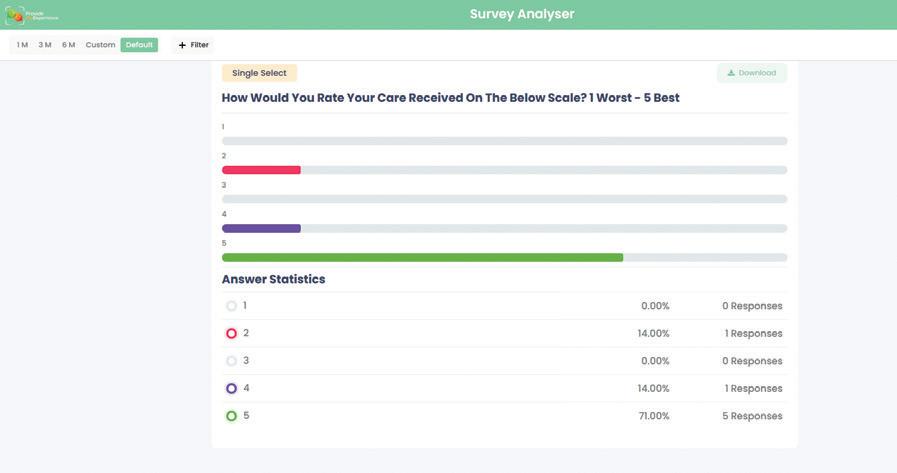
Task: Select the red circle for answer 2
Action: [x=231, y=334]
